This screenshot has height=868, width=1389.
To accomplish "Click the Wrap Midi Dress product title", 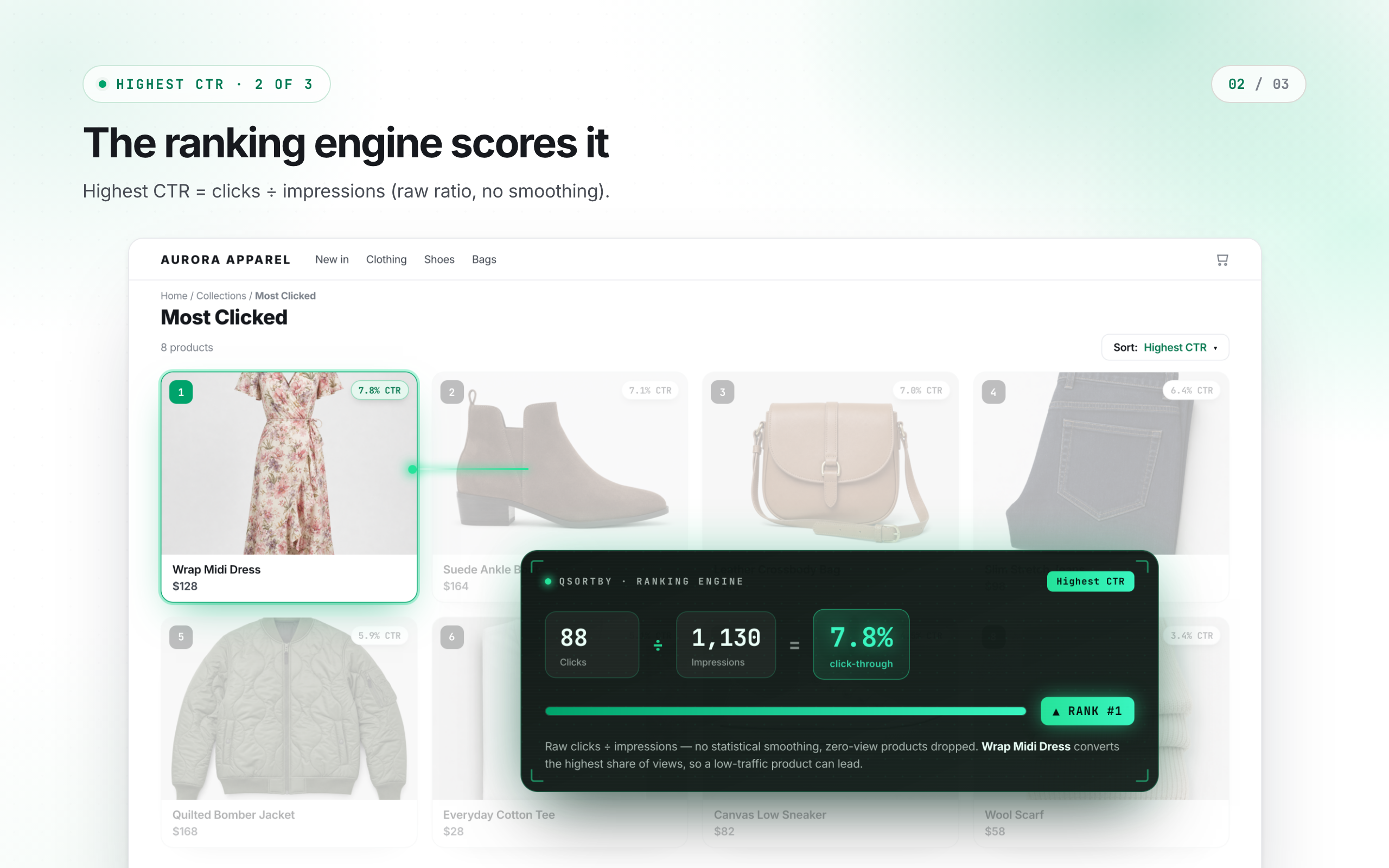I will (216, 570).
